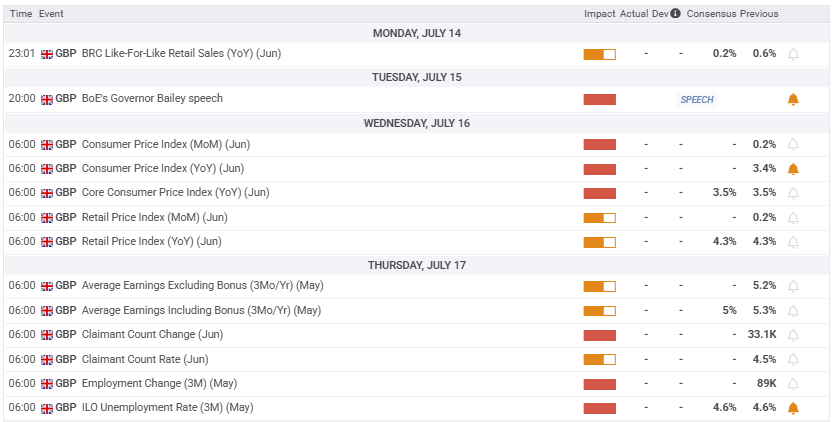
Task: Click the bell icon for Average Earnings Excluding Bonus
Action: coord(793,286)
